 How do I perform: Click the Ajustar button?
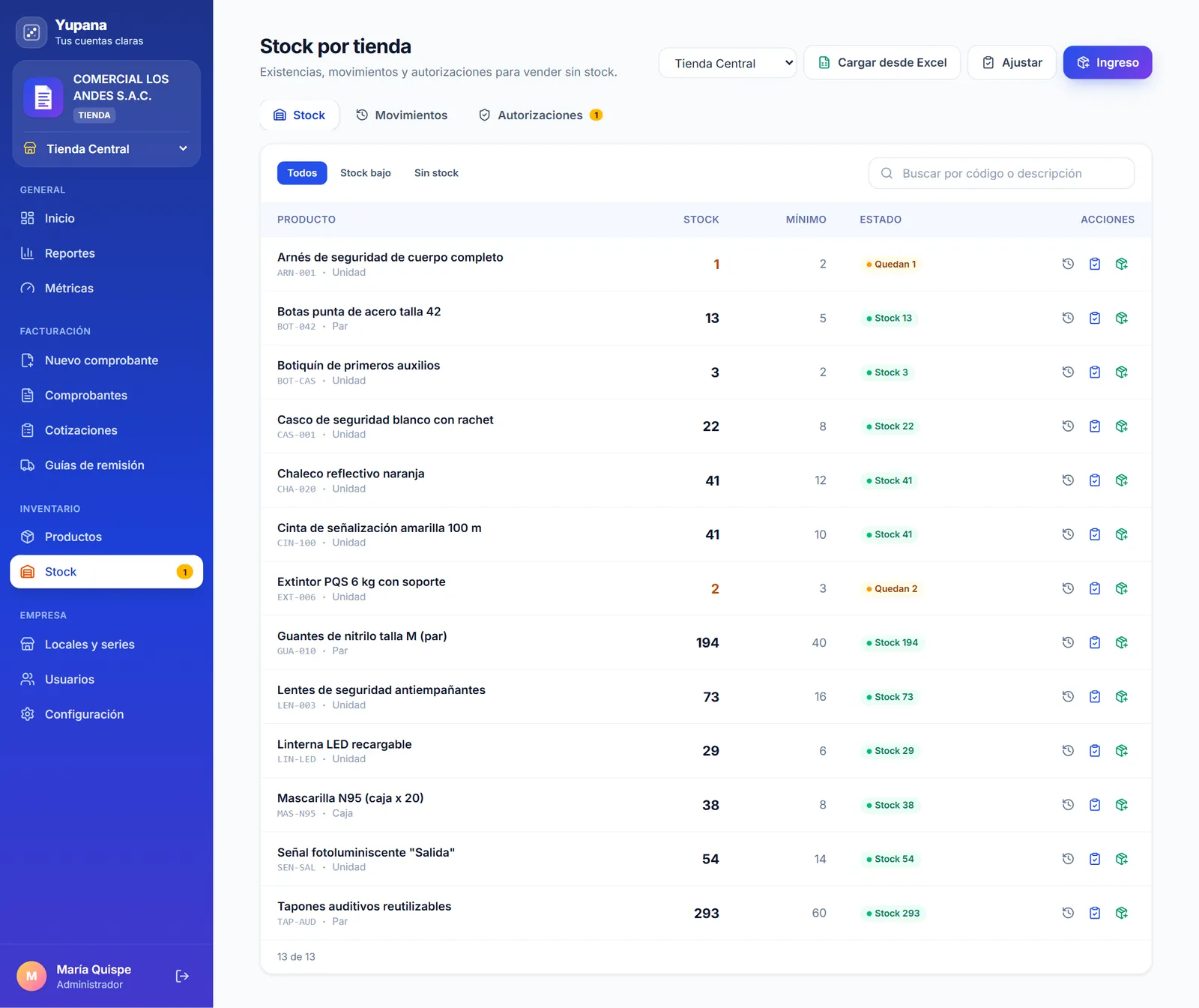[x=1012, y=62]
